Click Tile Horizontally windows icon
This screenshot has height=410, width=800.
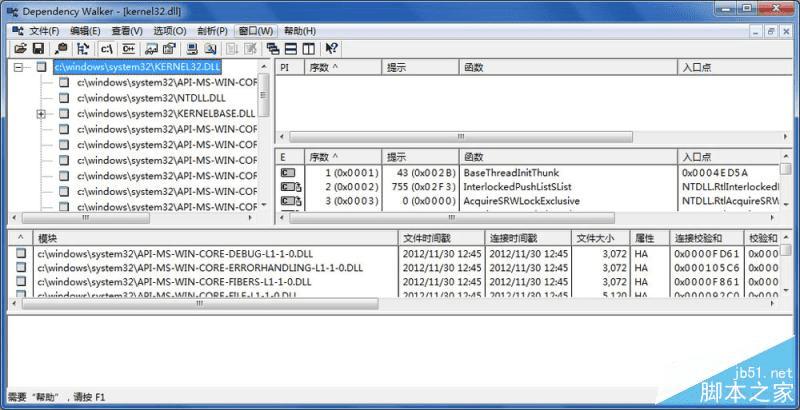click(290, 49)
